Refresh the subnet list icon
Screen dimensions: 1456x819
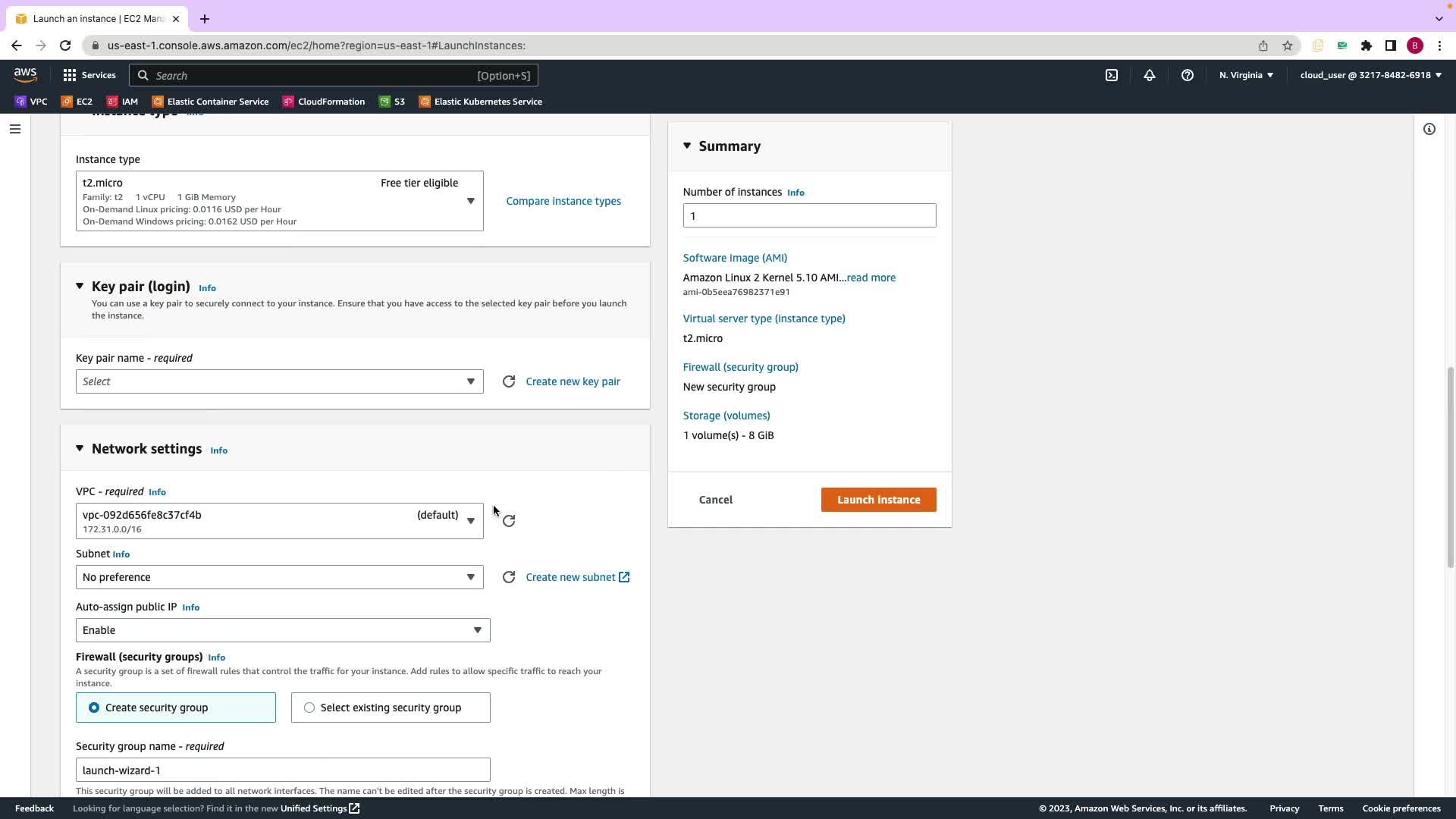point(509,577)
